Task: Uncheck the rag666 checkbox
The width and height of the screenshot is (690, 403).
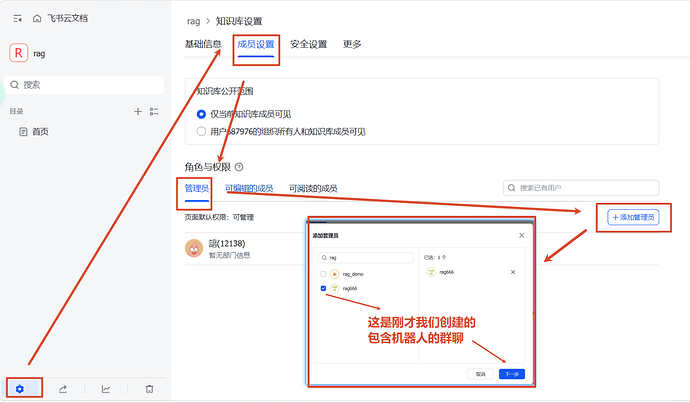Action: 323,289
